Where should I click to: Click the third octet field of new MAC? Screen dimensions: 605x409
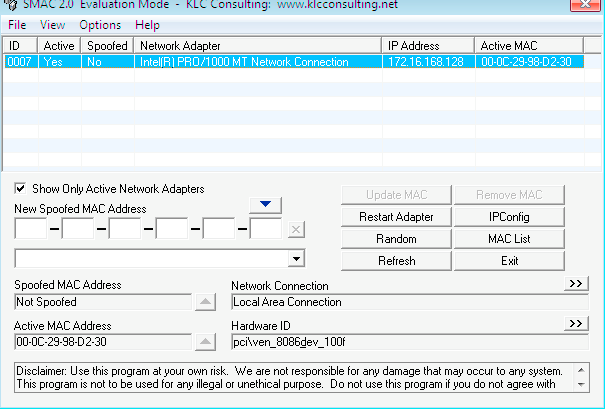125,228
